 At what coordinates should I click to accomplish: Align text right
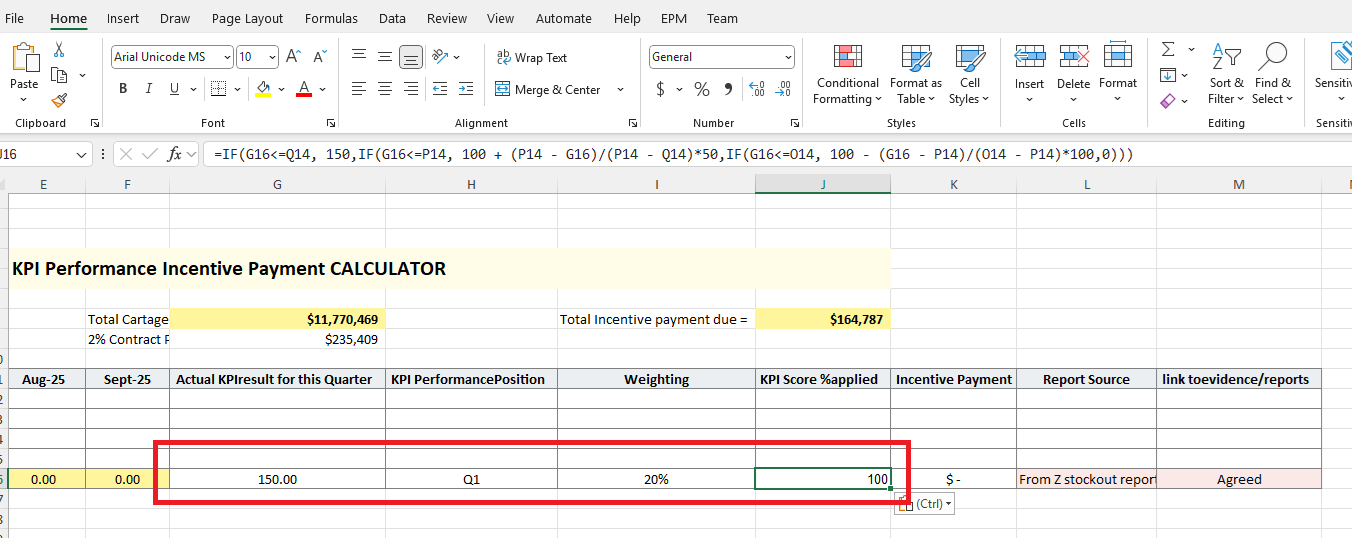click(x=411, y=89)
